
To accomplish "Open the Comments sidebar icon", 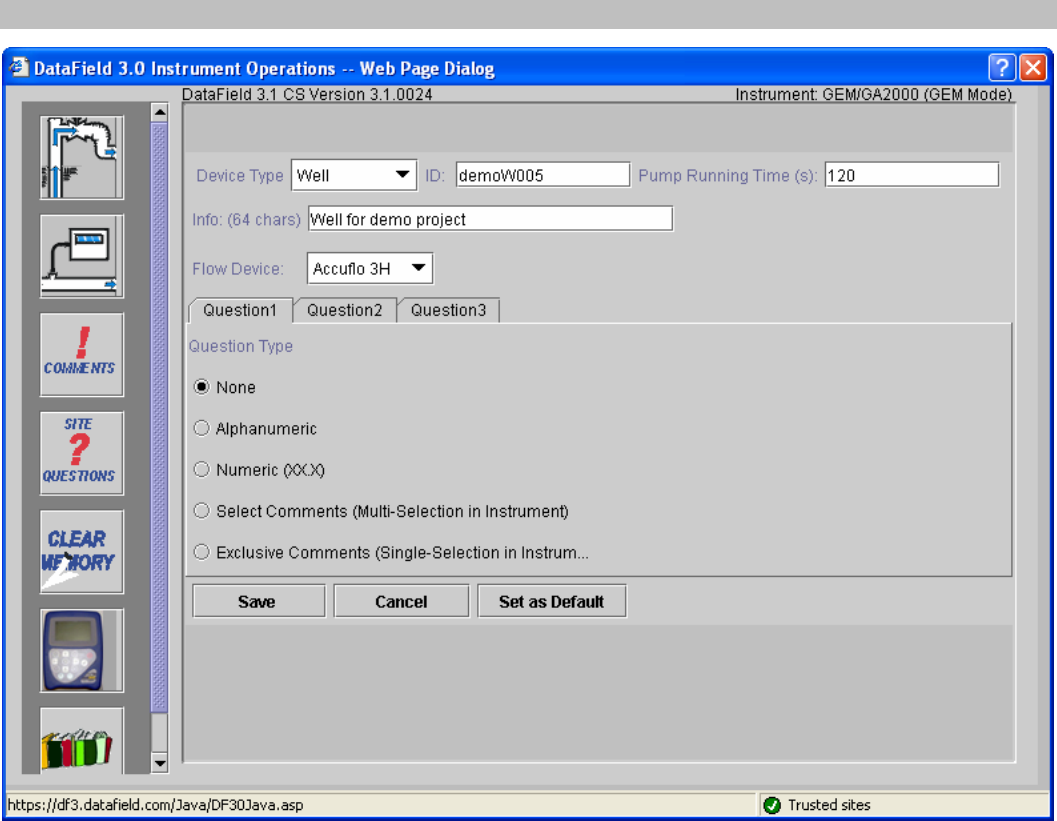I will tap(82, 355).
